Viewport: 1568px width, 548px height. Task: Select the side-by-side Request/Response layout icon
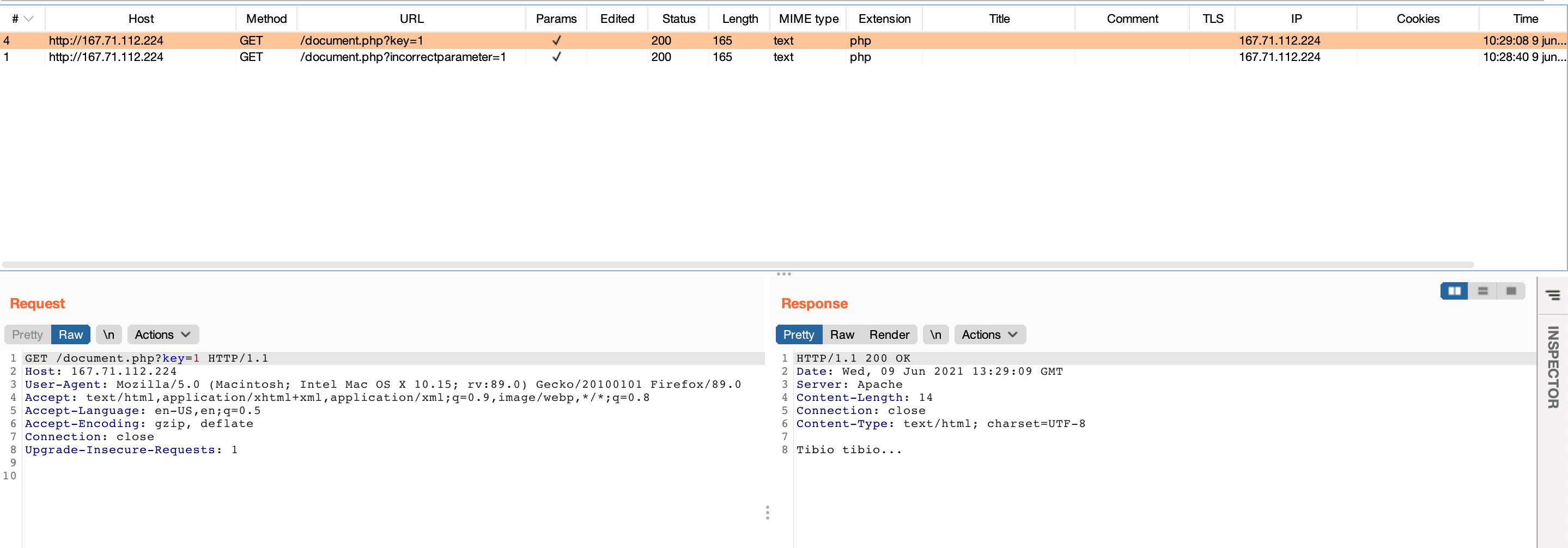1454,291
